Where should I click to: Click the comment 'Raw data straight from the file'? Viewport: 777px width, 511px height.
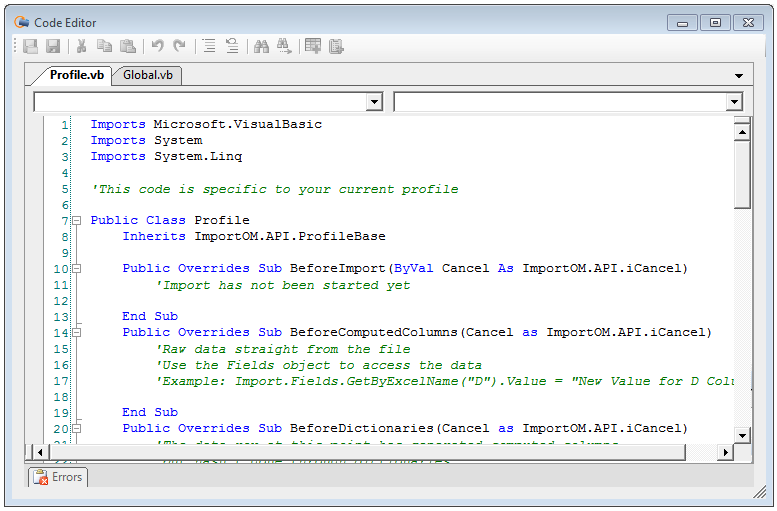[x=283, y=349]
